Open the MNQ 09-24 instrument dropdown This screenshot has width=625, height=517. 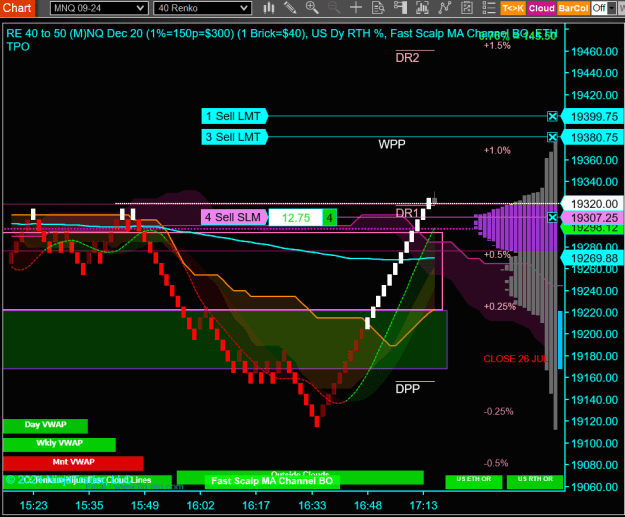coord(99,8)
